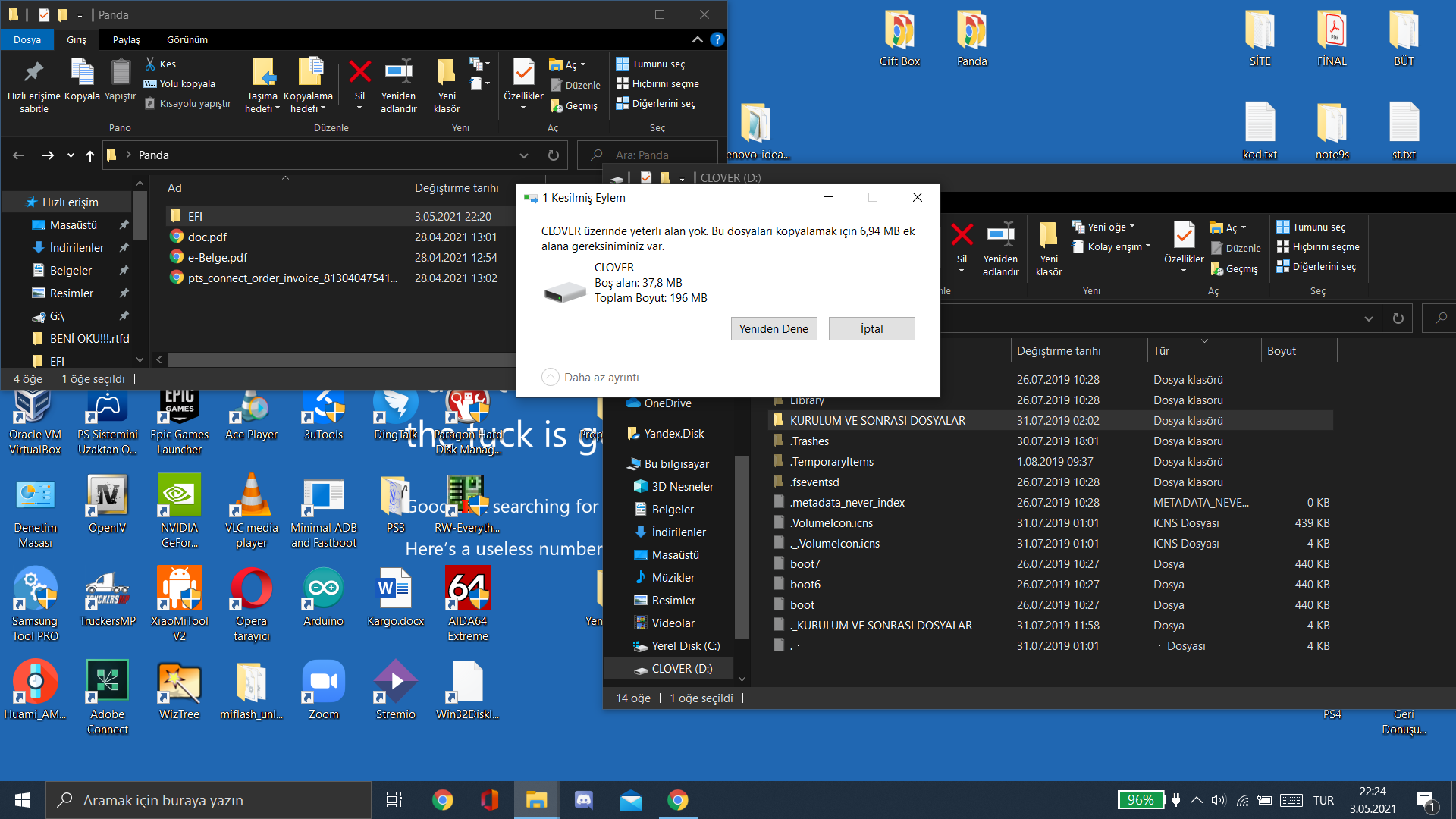Screen dimensions: 1456x819
Task: Click the Sil (delete) red X icon in Panda window
Action: pos(359,73)
